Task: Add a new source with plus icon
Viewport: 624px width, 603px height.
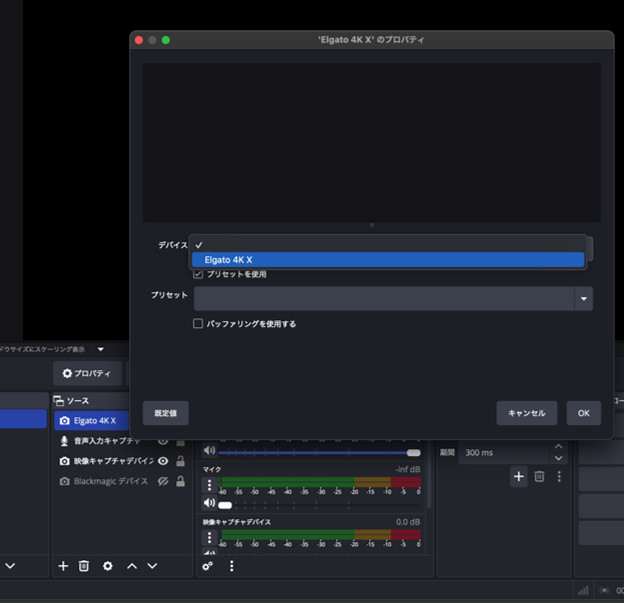Action: pyautogui.click(x=63, y=566)
